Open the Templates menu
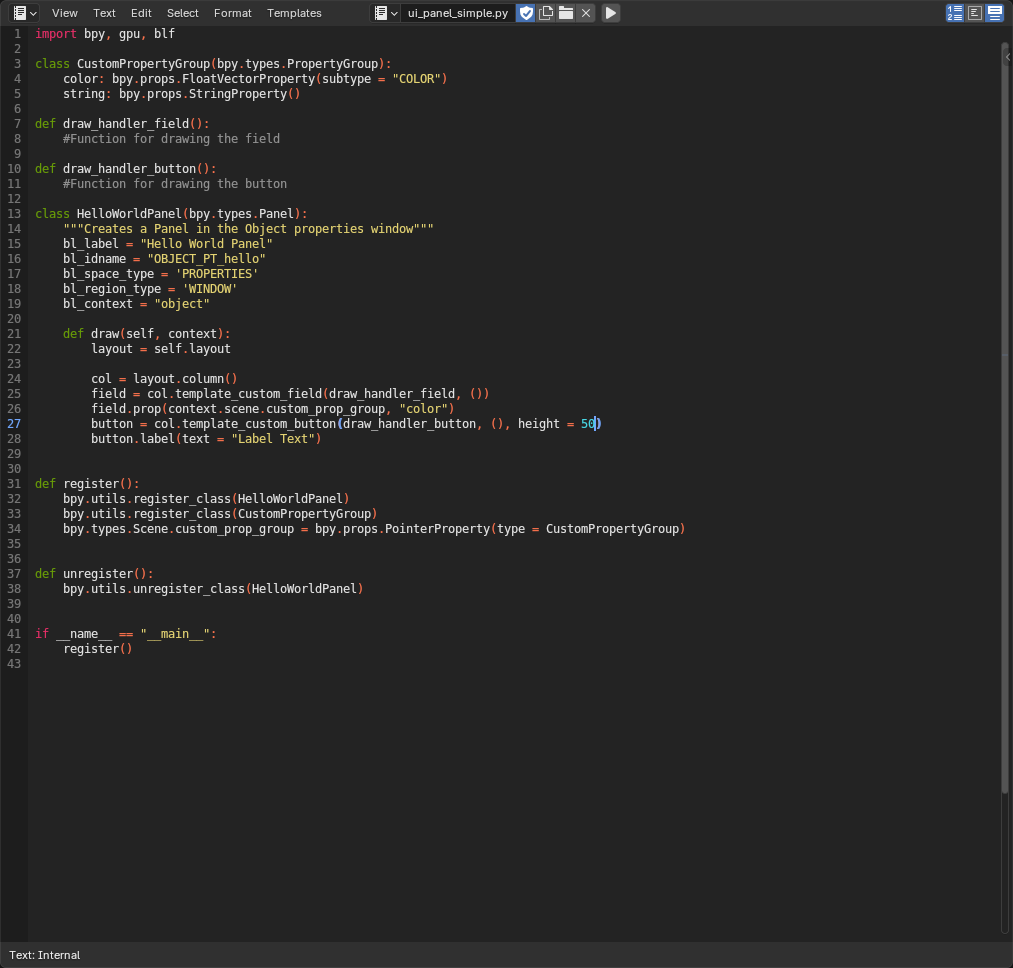1013x968 pixels. coord(294,13)
